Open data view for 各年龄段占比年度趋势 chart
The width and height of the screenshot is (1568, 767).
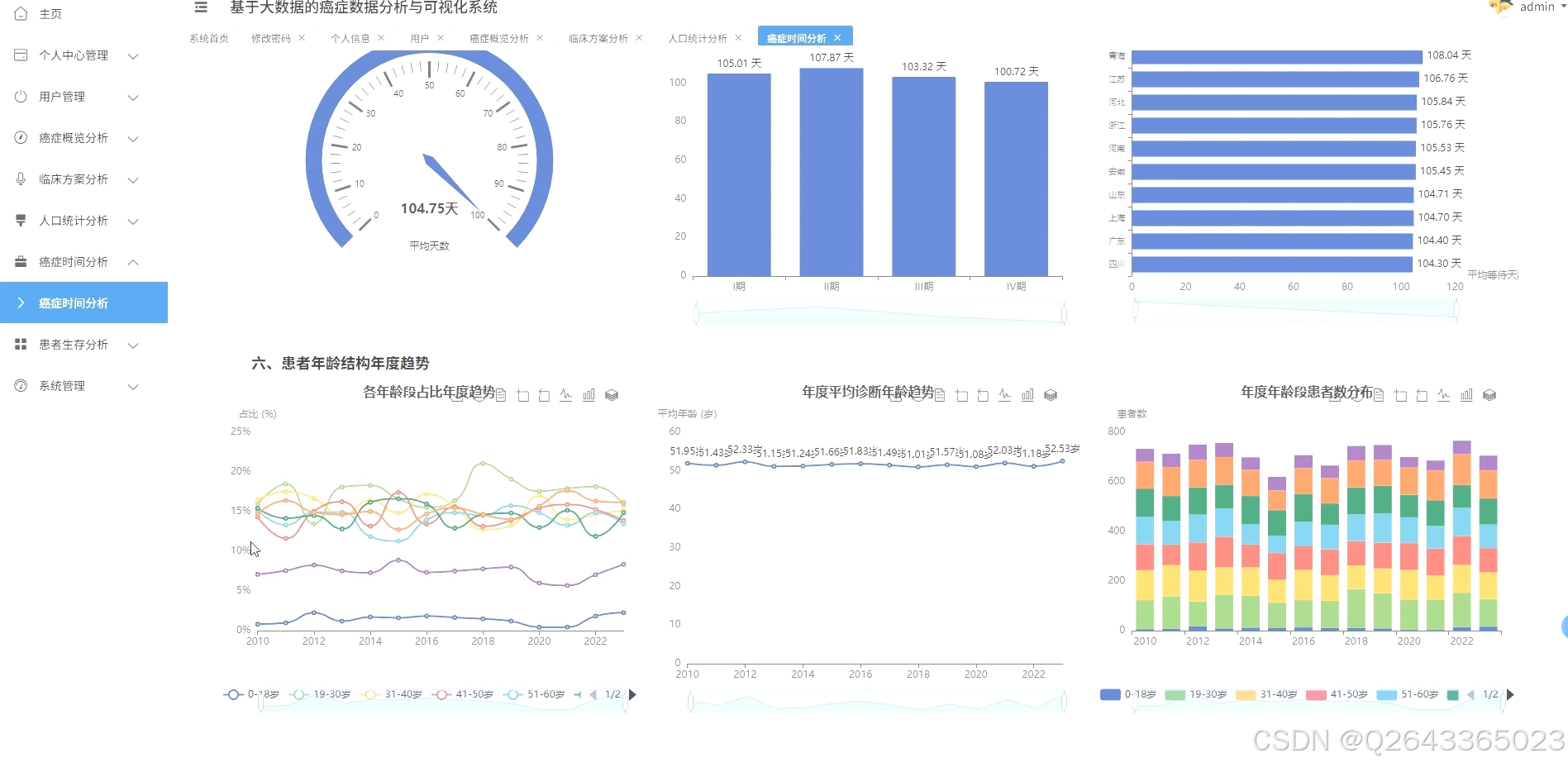501,395
